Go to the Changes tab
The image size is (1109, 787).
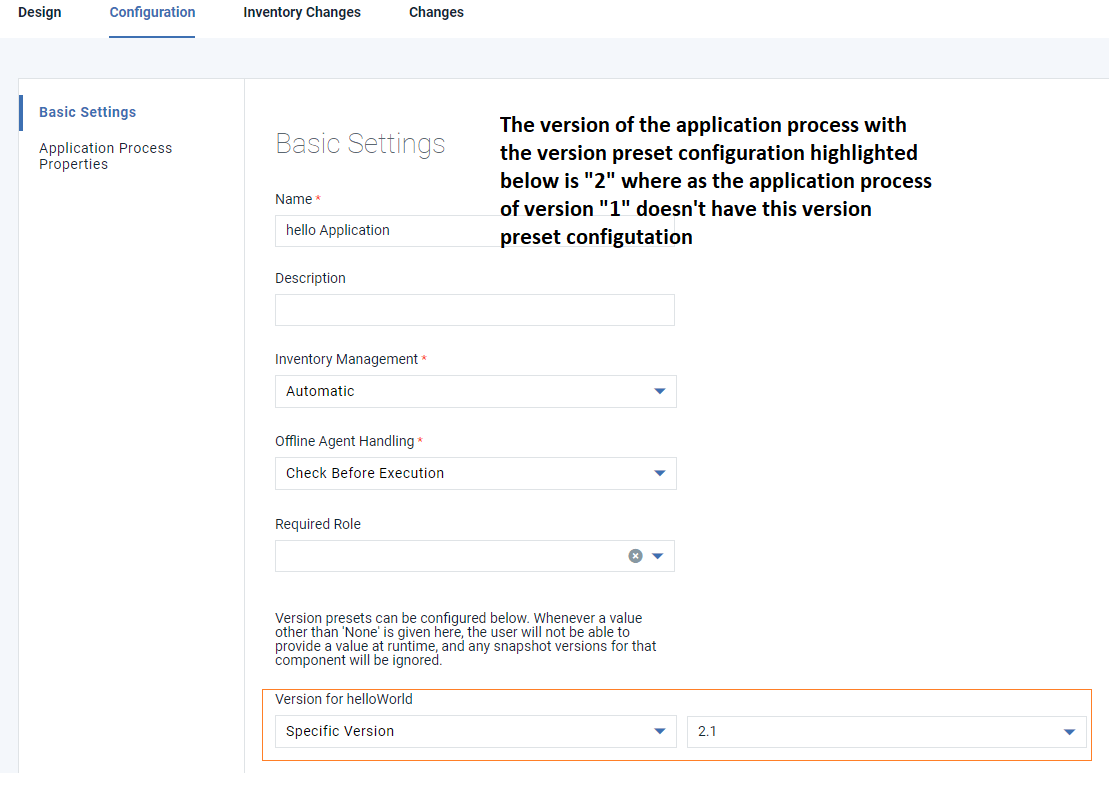[x=436, y=13]
